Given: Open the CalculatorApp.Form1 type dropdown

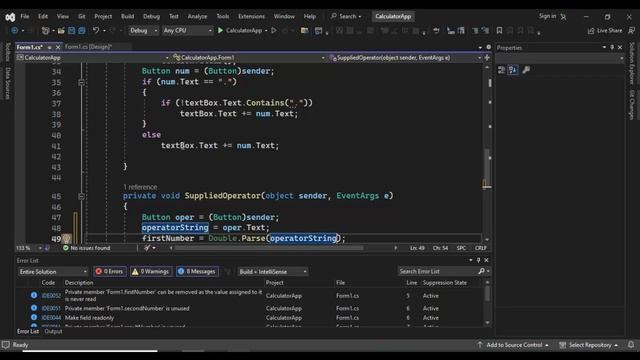Looking at the screenshot, I should [x=249, y=58].
